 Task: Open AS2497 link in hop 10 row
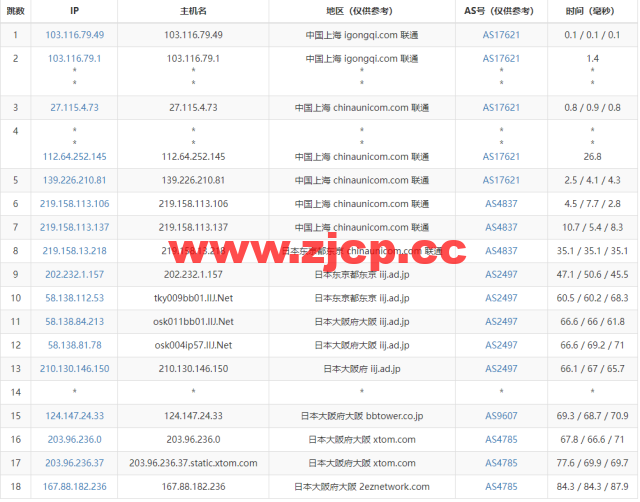[x=501, y=298]
